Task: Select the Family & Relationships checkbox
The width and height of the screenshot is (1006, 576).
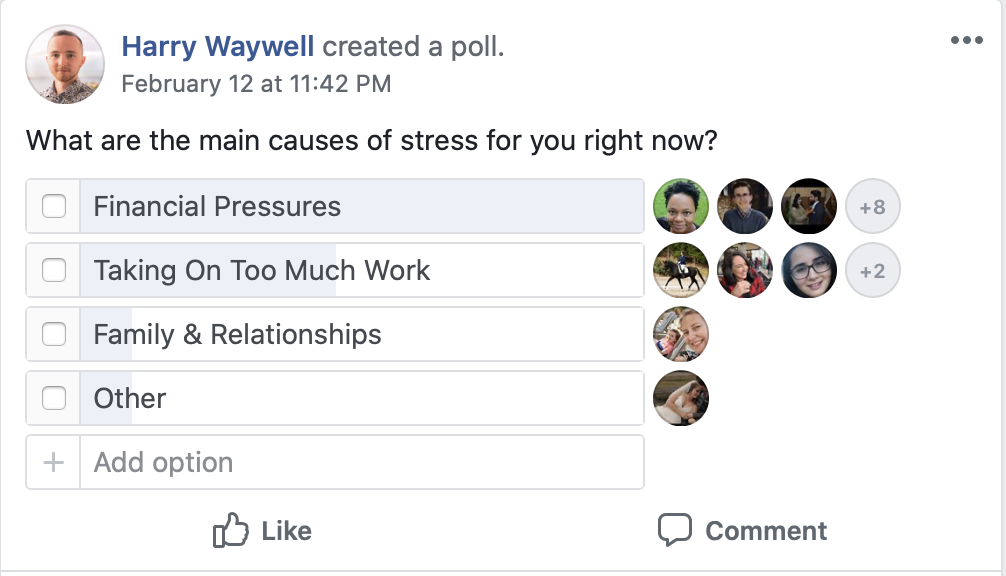Action: pos(54,335)
